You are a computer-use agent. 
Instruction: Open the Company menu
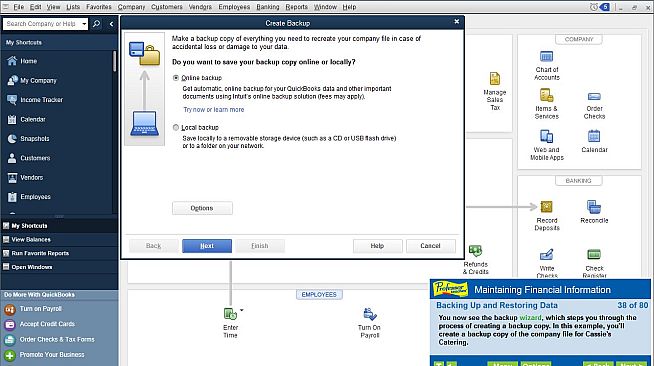(131, 7)
